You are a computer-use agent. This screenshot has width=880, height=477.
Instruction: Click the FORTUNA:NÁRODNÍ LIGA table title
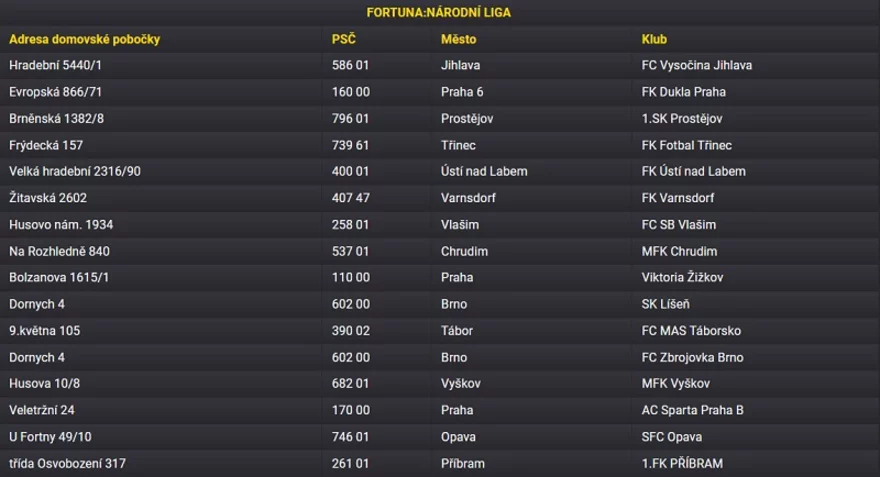[x=439, y=12]
